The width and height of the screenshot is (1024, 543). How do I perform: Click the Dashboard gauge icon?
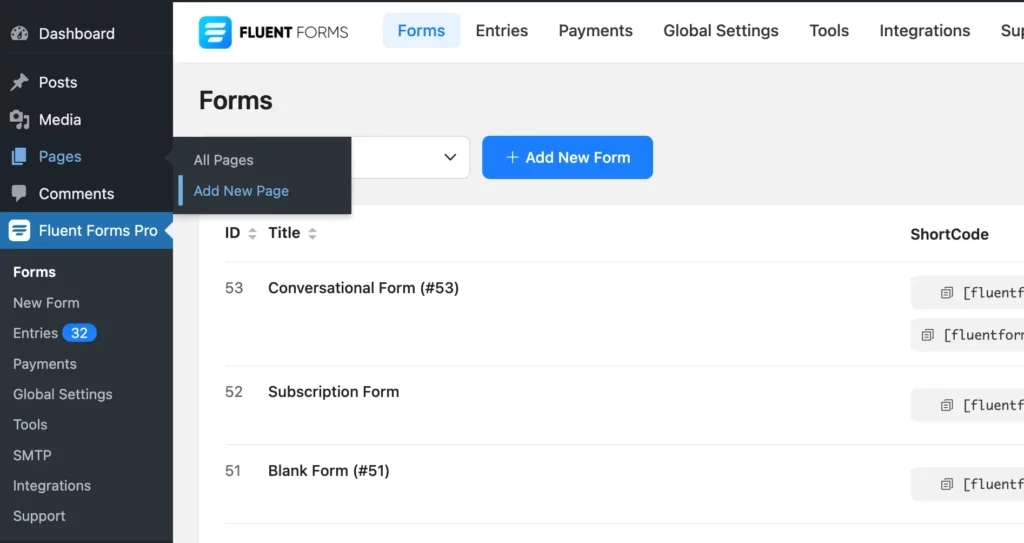pos(20,33)
